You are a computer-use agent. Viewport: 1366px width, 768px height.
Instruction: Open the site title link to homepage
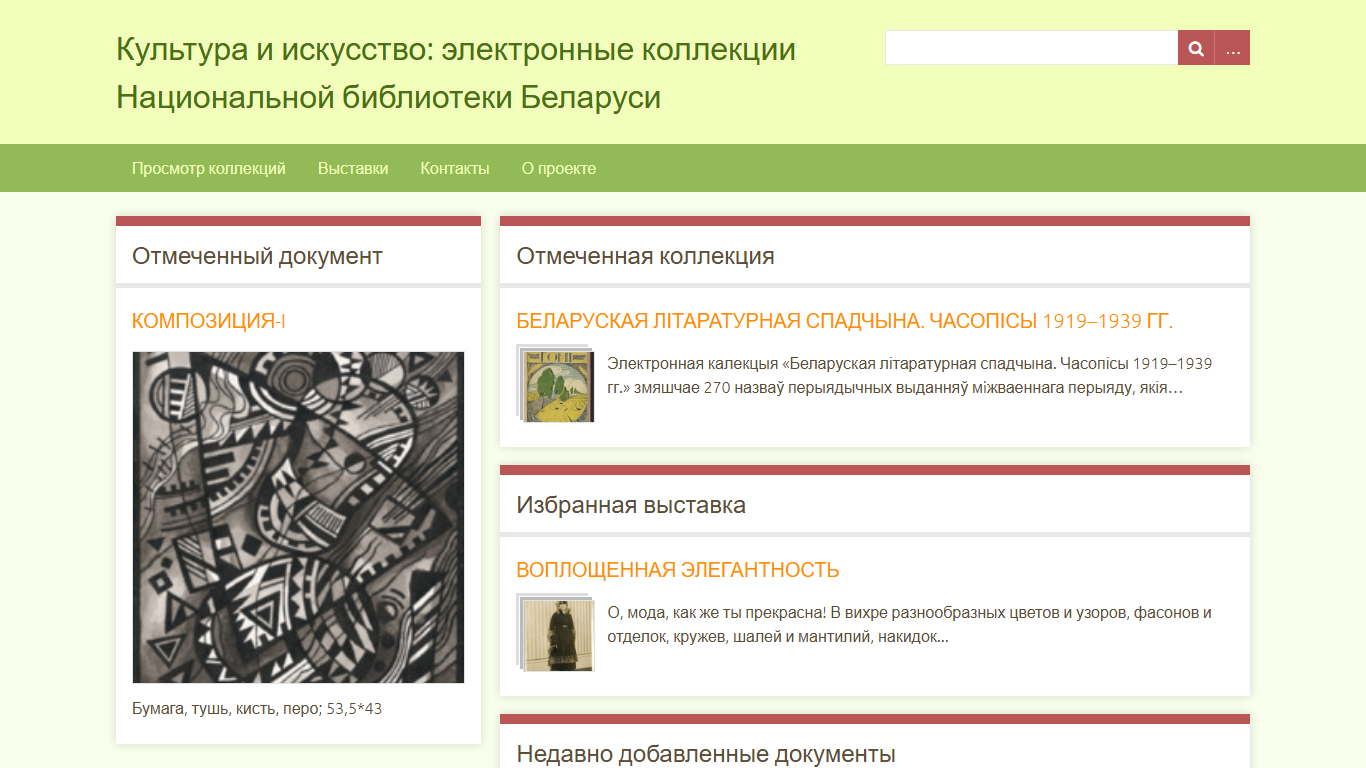pyautogui.click(x=456, y=73)
